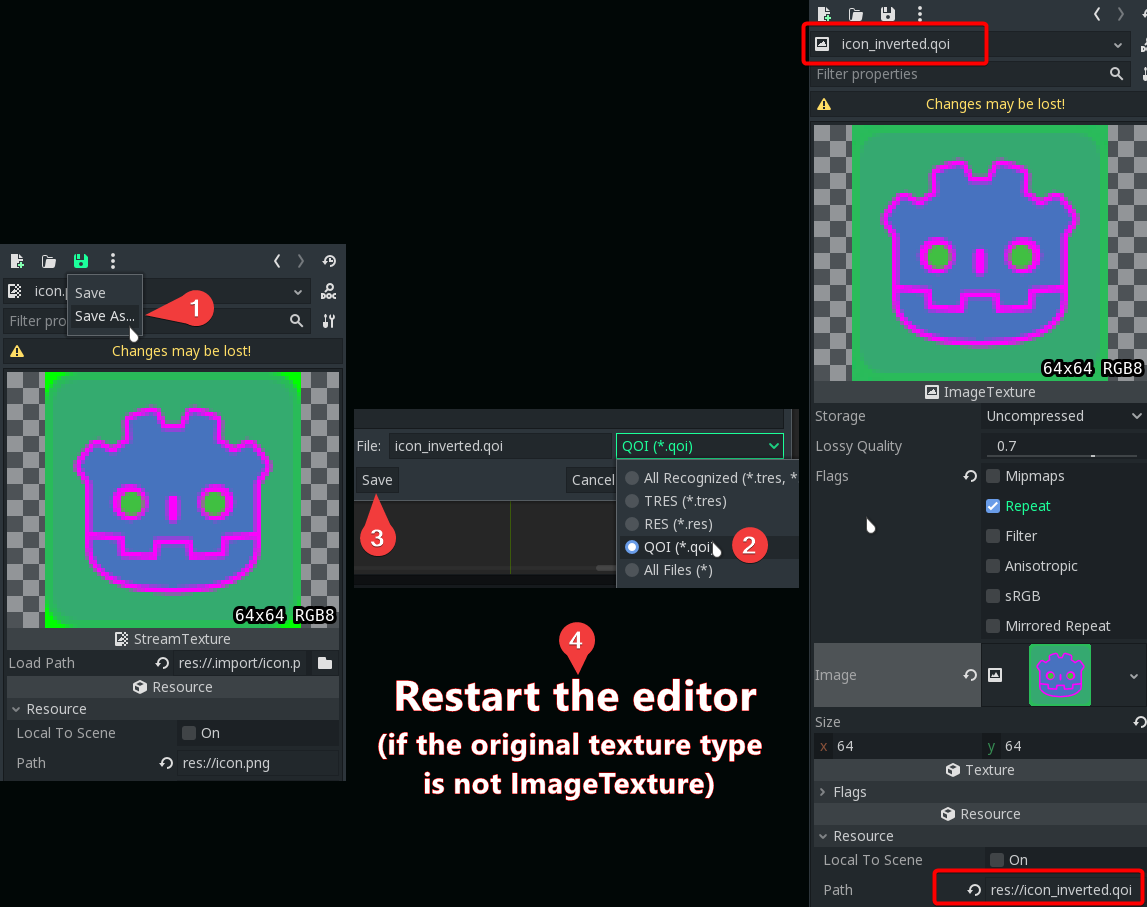This screenshot has height=907, width=1147.
Task: Enable the sRGB flag checkbox
Action: [x=993, y=596]
